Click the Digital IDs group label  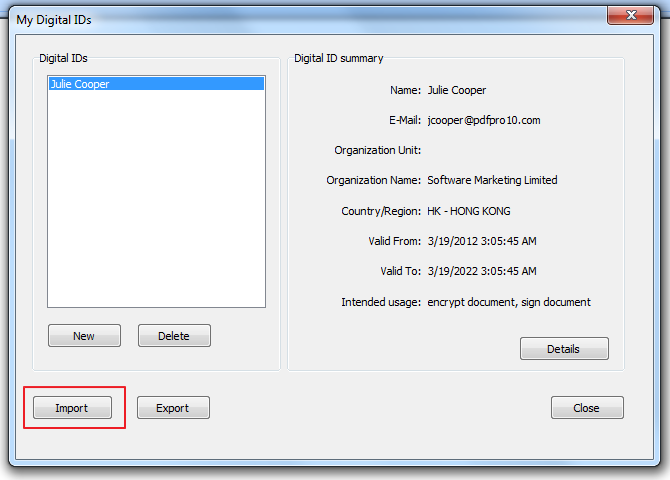click(63, 59)
